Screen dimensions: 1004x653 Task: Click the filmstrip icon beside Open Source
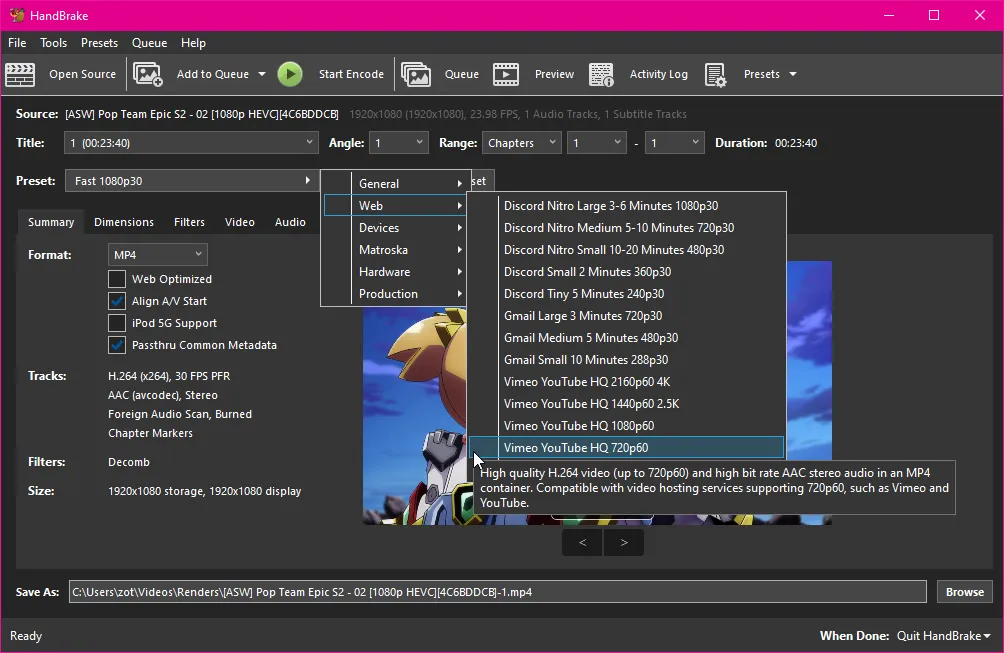pos(22,74)
